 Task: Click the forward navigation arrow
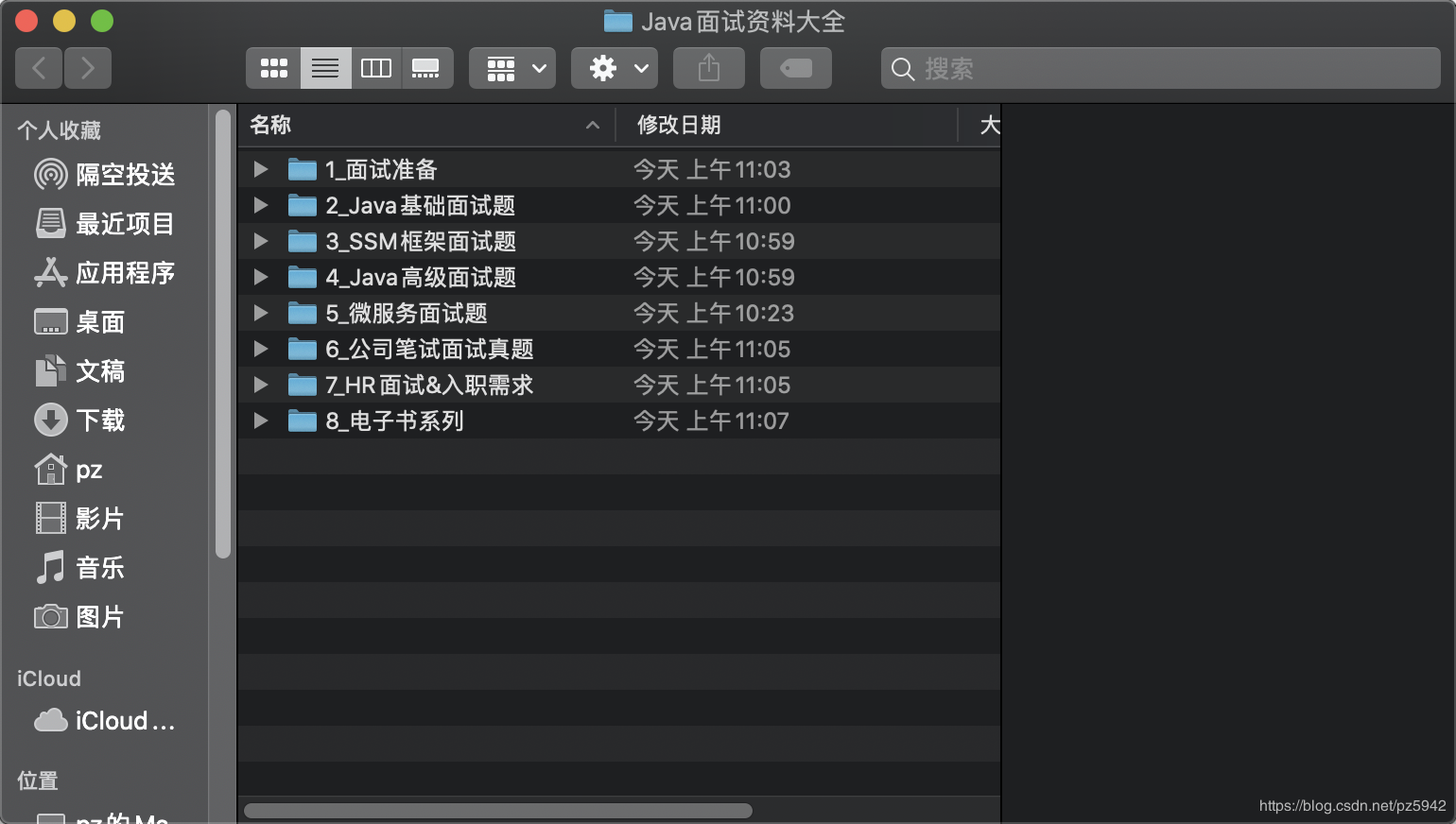coord(87,67)
